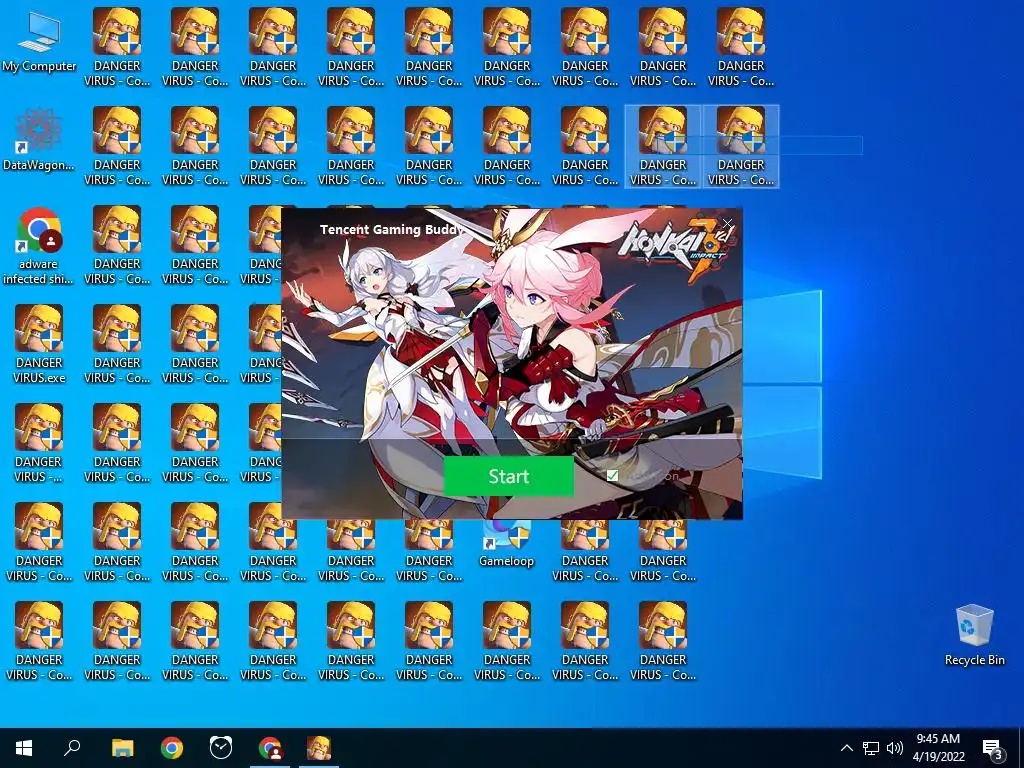Open the network status tray icon
This screenshot has width=1024, height=768.
[x=871, y=748]
